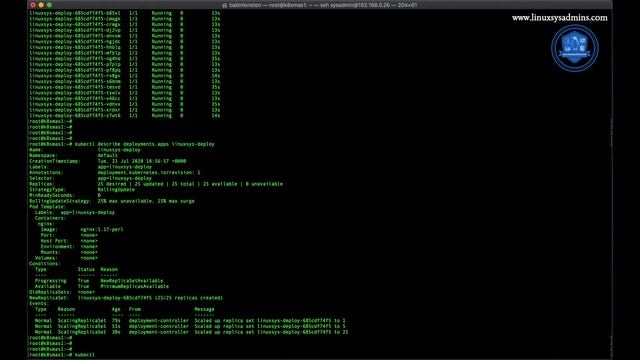The width and height of the screenshot is (640, 360).
Task: Click the event age '51s'
Action: pyautogui.click(x=116, y=327)
